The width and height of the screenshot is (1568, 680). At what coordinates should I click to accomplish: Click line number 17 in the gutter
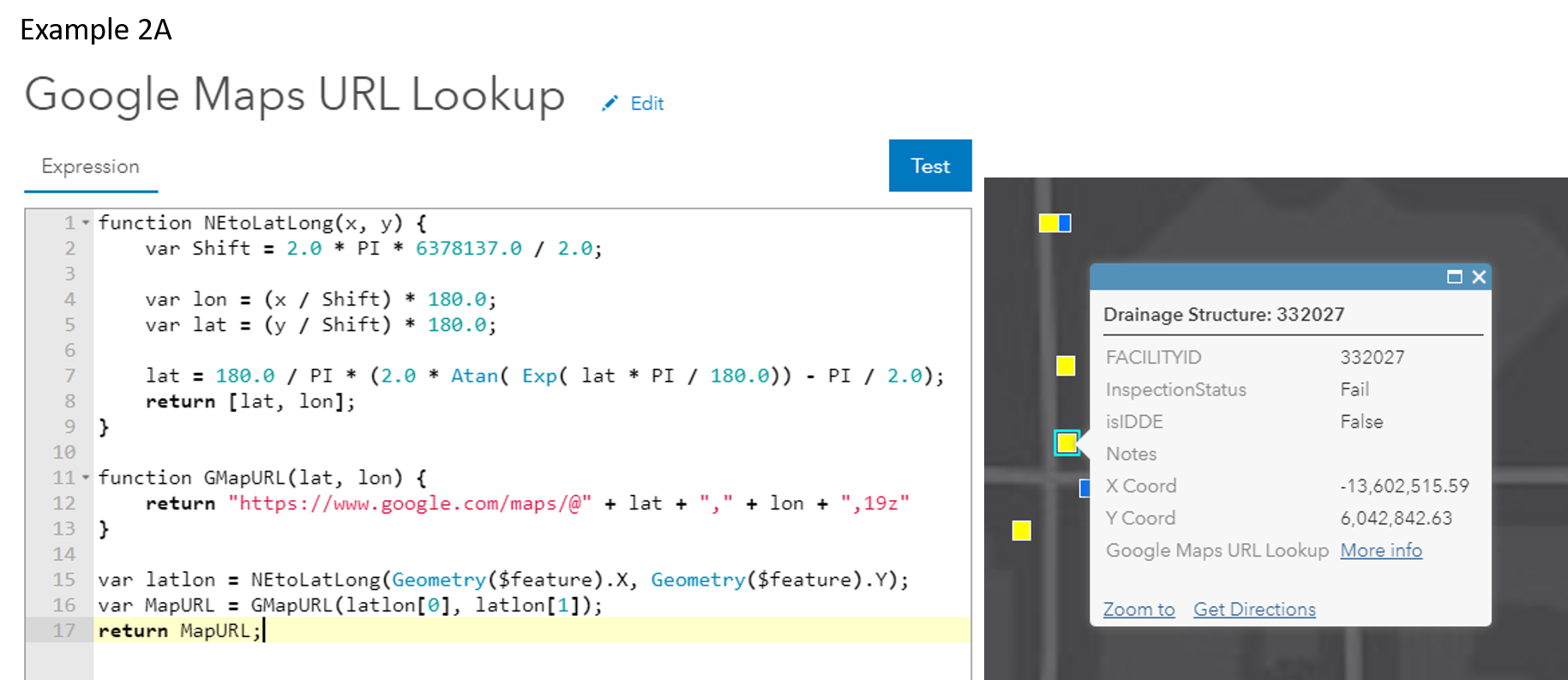coord(64,631)
